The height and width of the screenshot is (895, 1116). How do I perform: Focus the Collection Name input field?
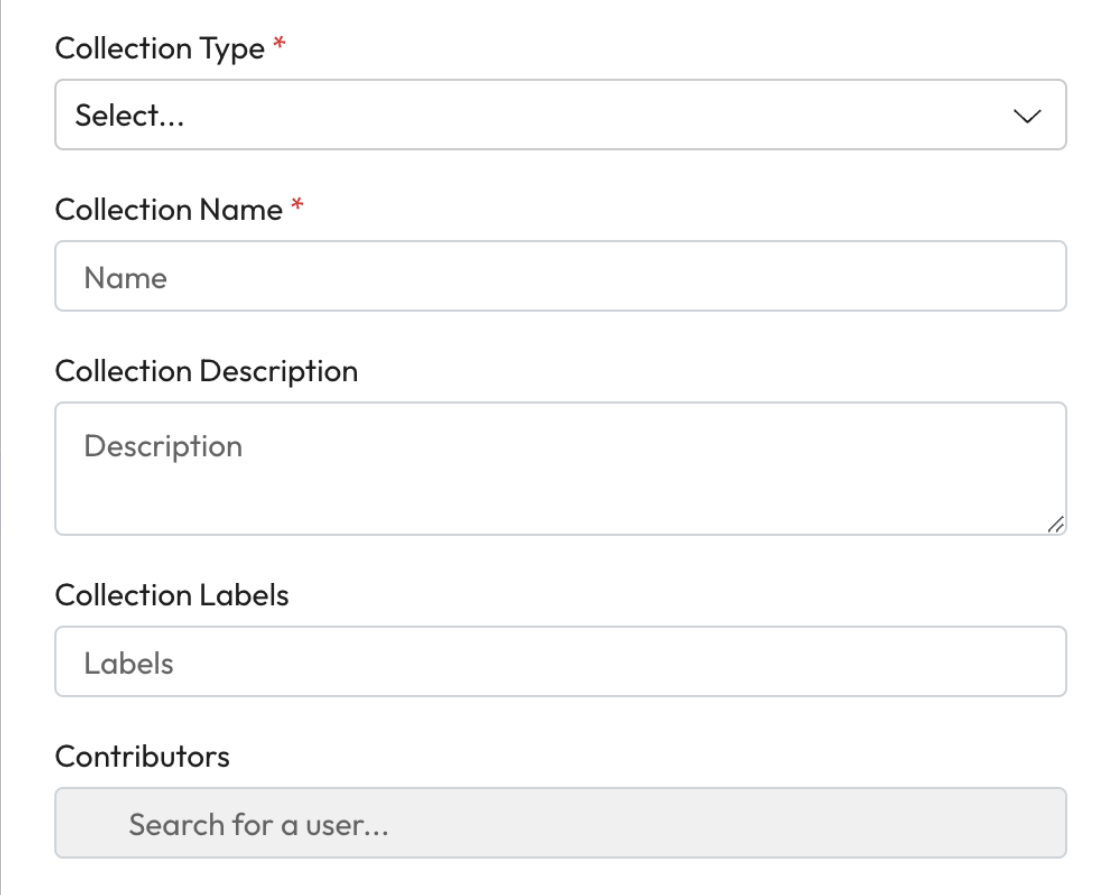tap(560, 276)
